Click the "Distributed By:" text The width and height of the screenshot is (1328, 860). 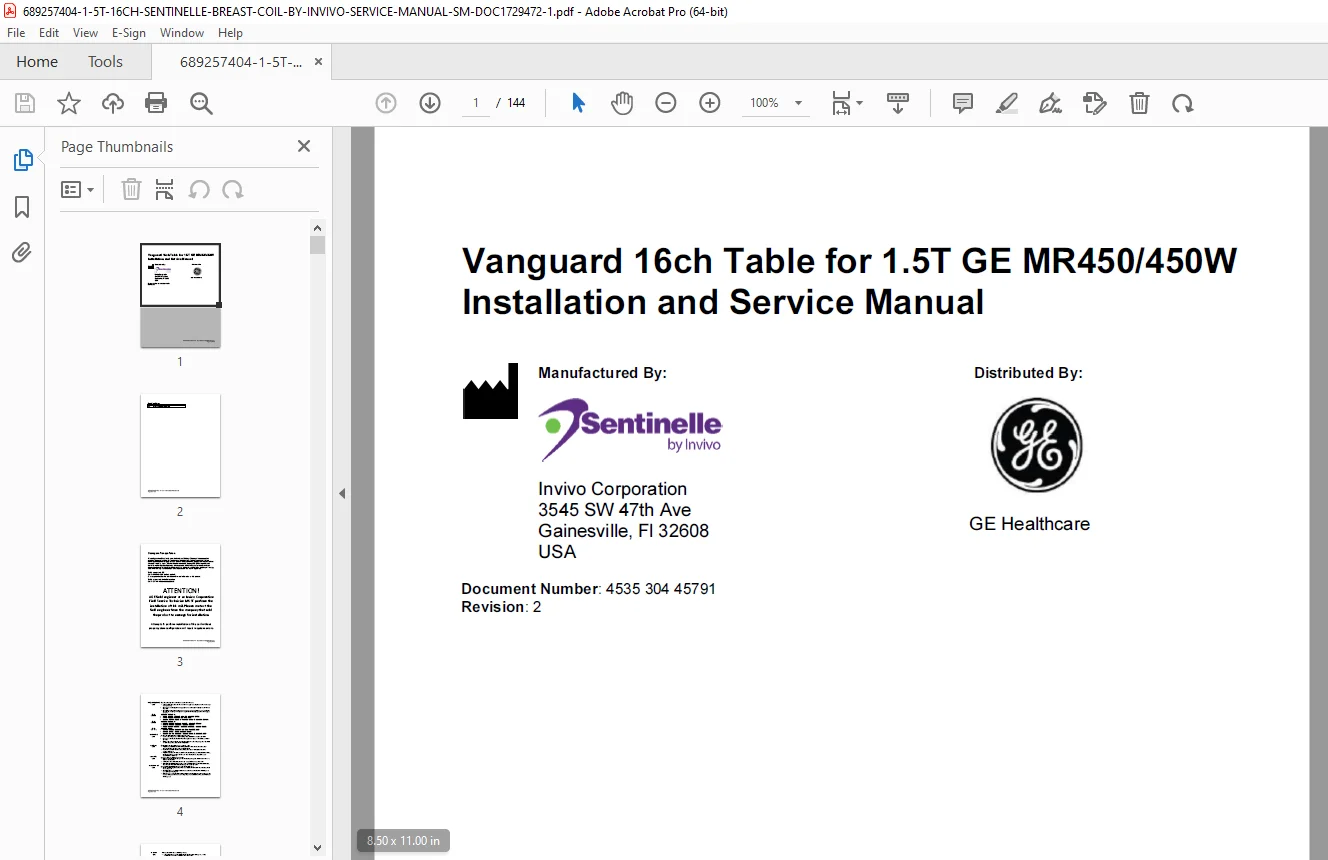(1028, 373)
